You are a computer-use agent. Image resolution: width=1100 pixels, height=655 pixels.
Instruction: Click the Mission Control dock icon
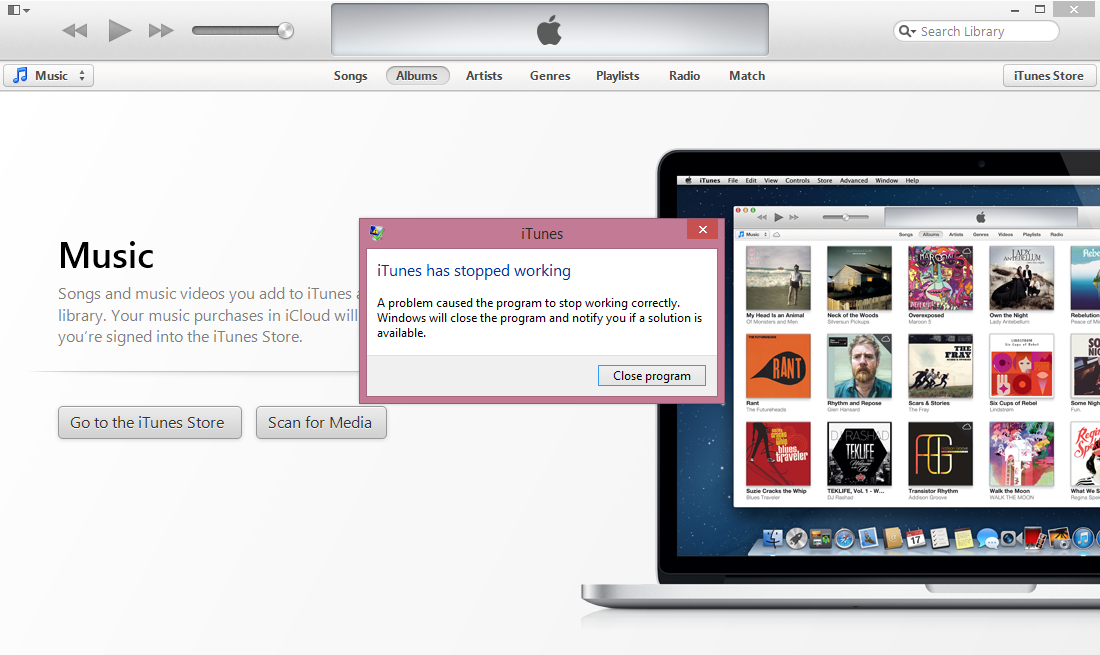coord(820,539)
